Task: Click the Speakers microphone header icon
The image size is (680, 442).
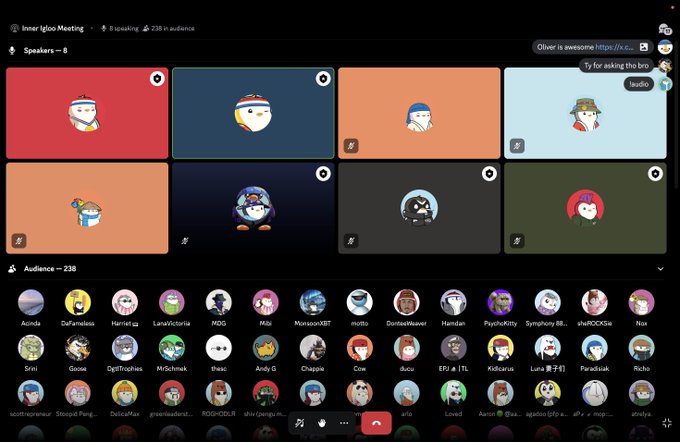Action: coord(12,50)
